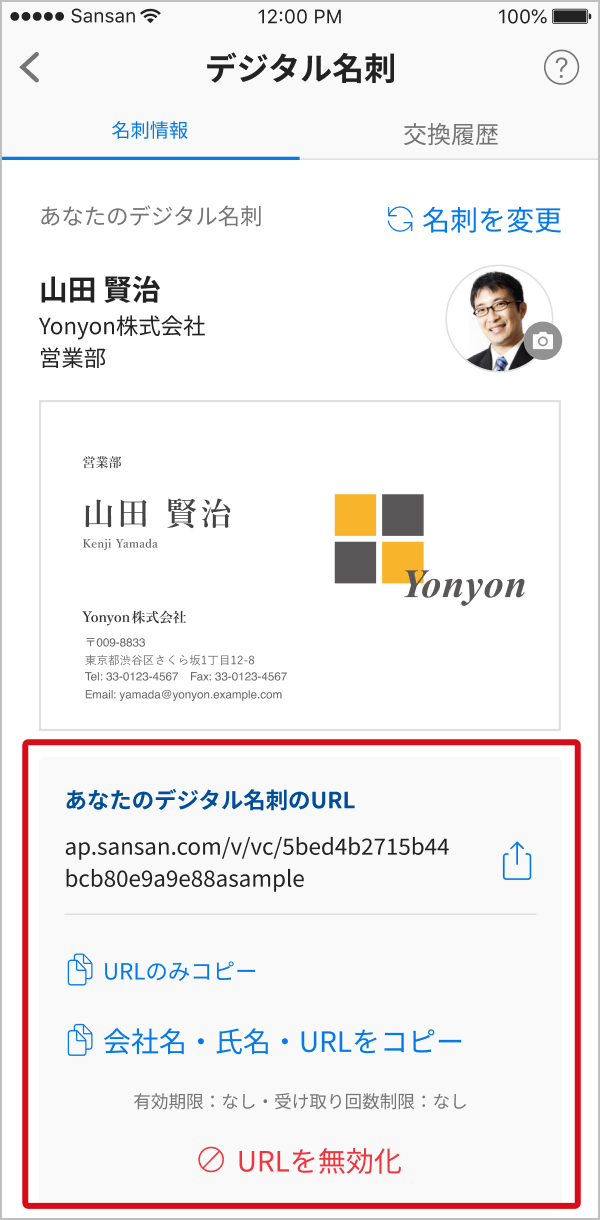This screenshot has height=1220, width=600.
Task: Tap the prohibition icon next to URLを無効化
Action: [211, 1160]
